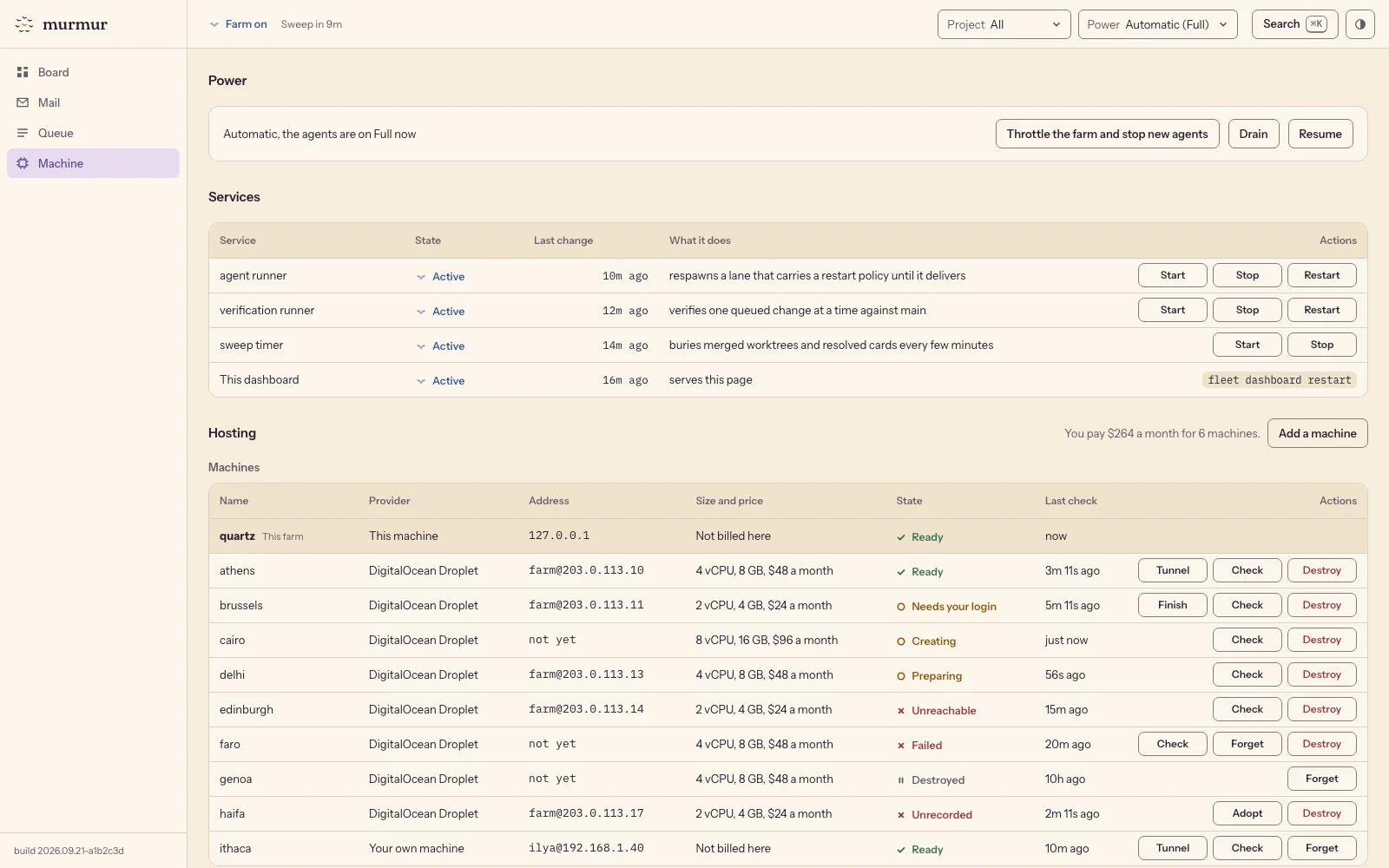Click the Drain power button
The image size is (1389, 868).
point(1254,134)
